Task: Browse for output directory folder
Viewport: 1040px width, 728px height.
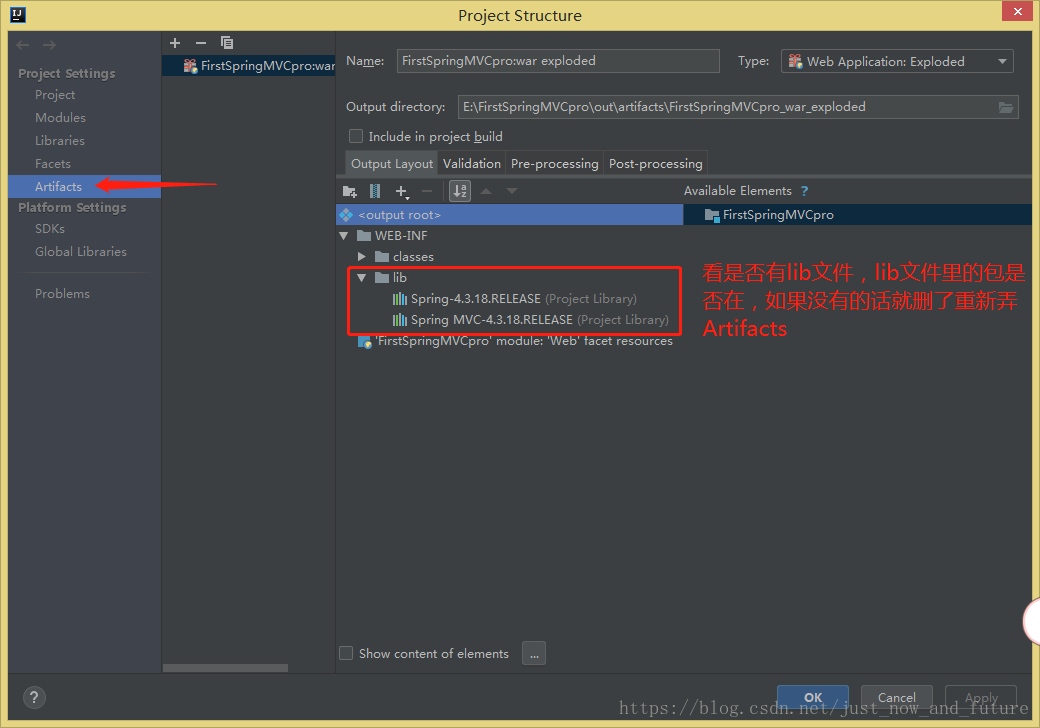Action: 1006,107
